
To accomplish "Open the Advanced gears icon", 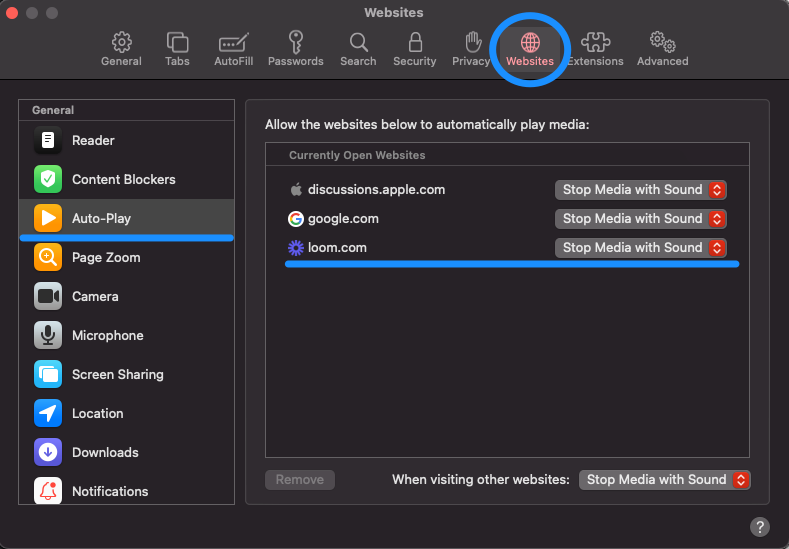I will click(x=662, y=43).
